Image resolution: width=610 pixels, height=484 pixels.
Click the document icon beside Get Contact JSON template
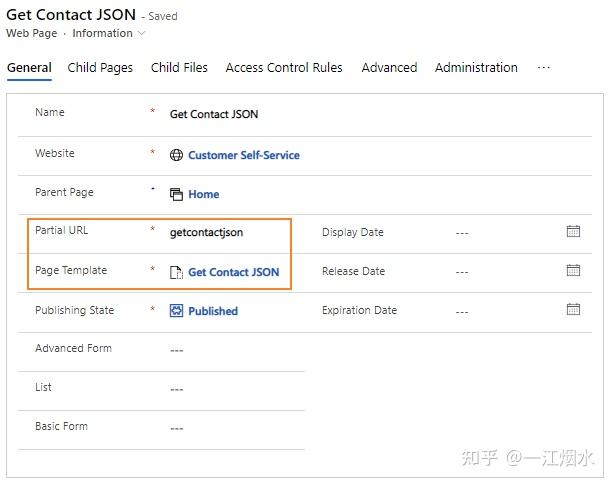[176, 272]
